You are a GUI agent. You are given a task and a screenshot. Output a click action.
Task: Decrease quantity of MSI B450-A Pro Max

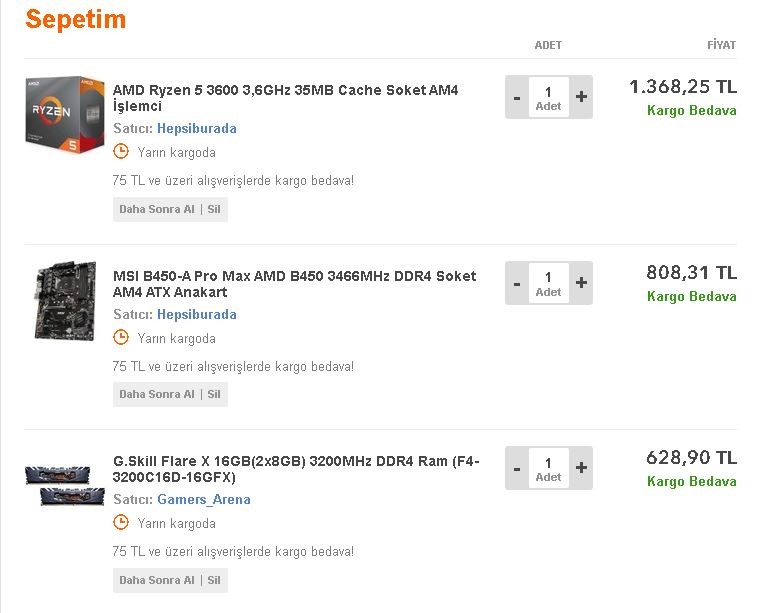click(x=517, y=283)
